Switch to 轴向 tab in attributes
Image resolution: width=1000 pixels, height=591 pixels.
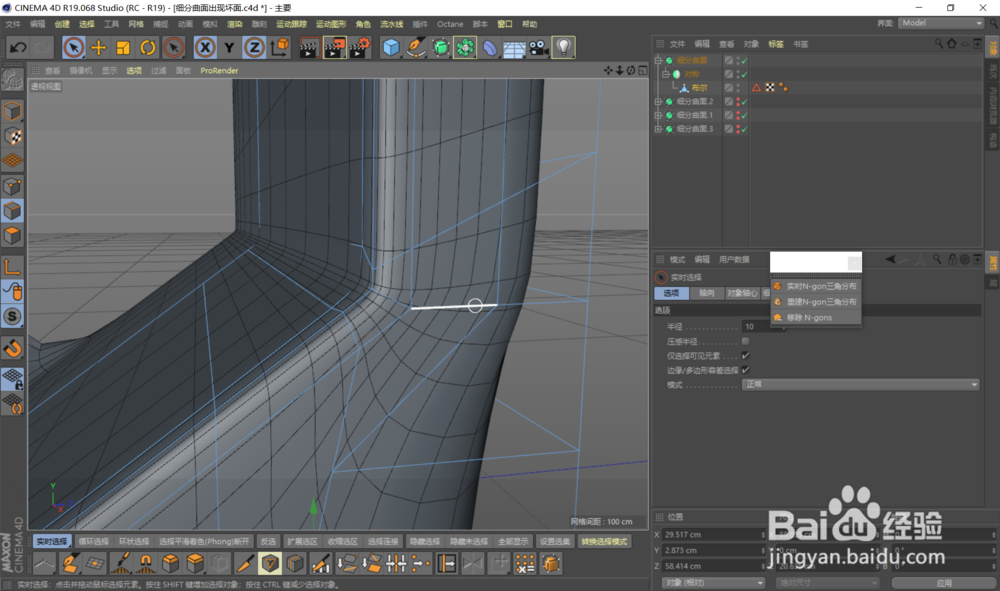click(x=706, y=293)
